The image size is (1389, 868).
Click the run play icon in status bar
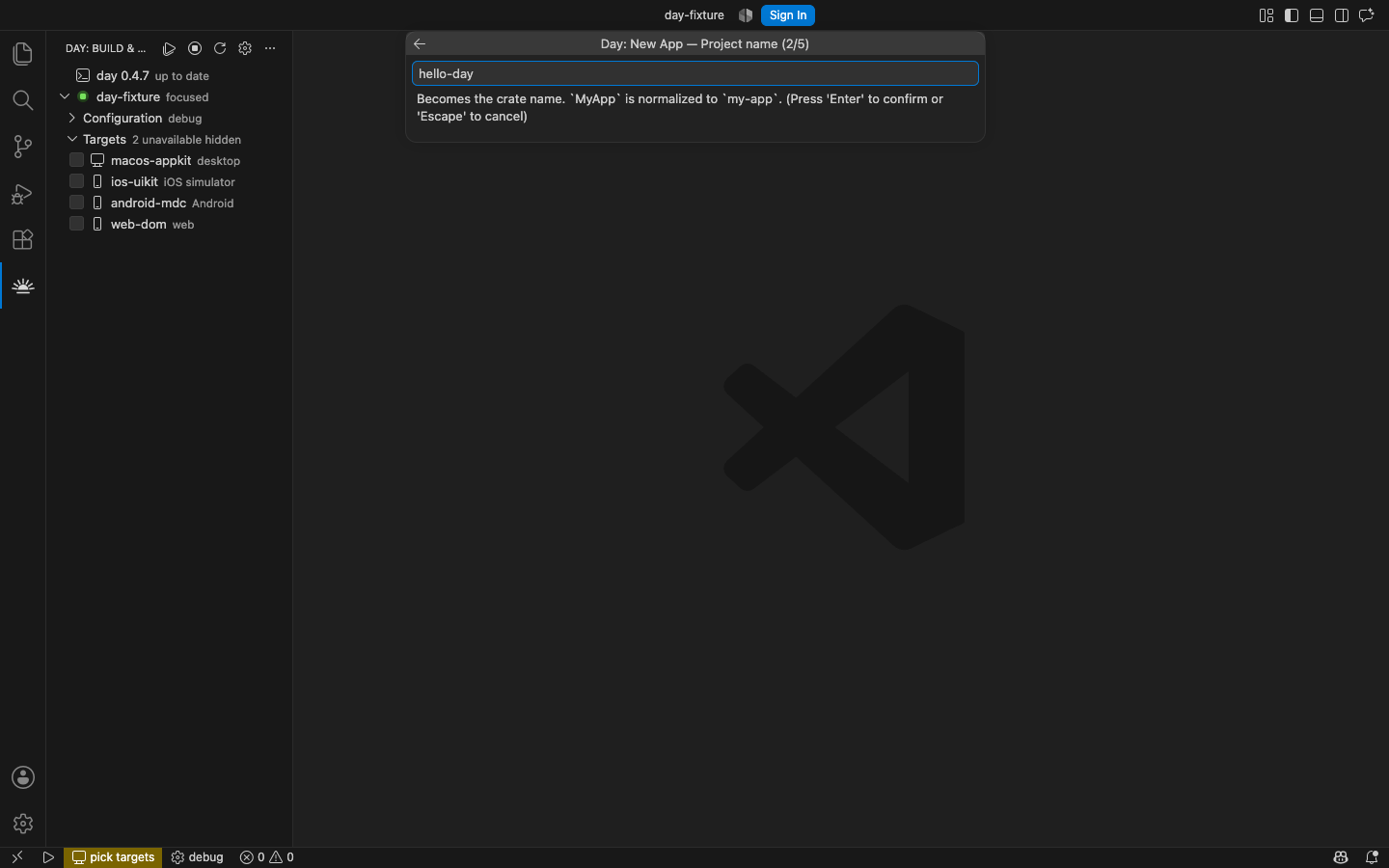click(48, 857)
